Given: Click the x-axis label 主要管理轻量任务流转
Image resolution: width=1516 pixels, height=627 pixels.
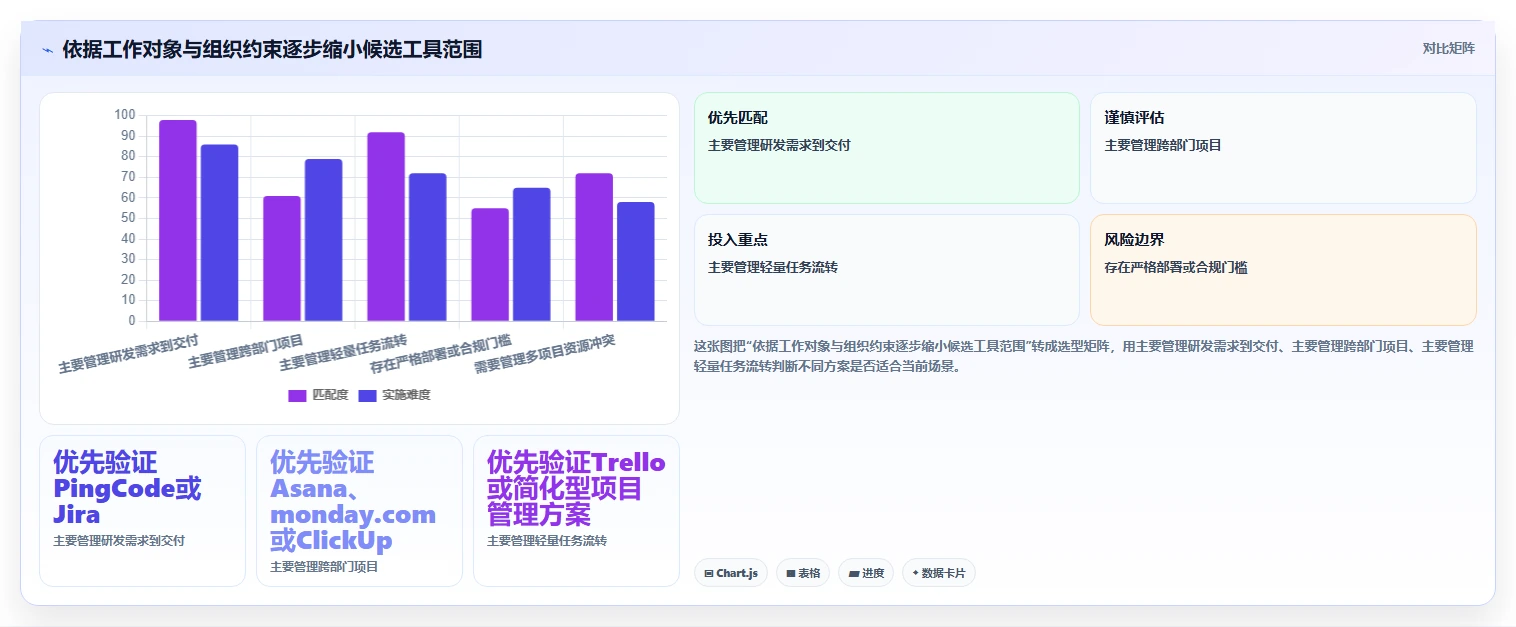Looking at the screenshot, I should point(343,352).
